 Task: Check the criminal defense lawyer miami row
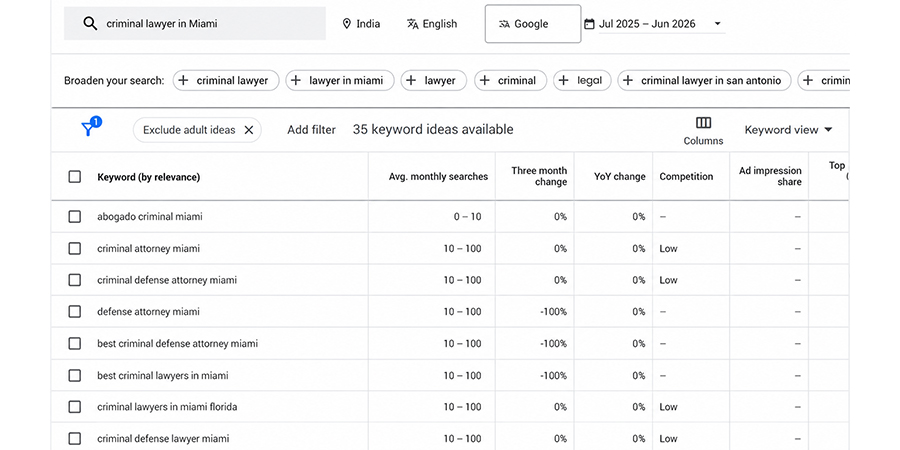(x=75, y=439)
